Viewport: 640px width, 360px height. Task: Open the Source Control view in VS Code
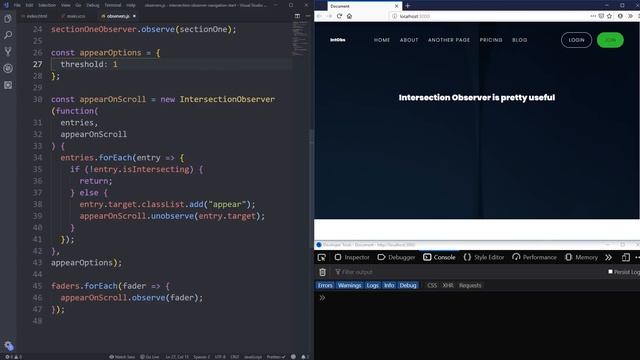(x=8, y=52)
